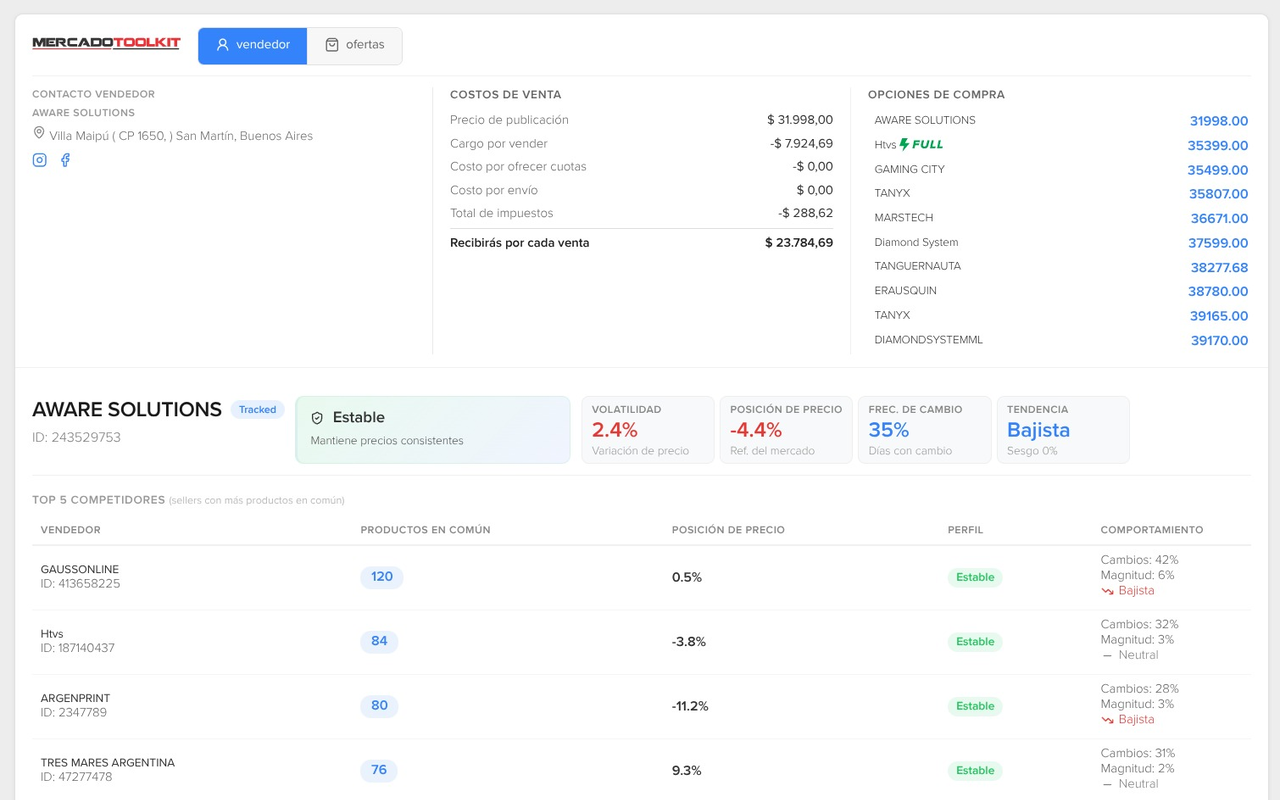Open Diamond System price 37599.00 link
Image resolution: width=1280 pixels, height=800 pixels.
(1218, 243)
